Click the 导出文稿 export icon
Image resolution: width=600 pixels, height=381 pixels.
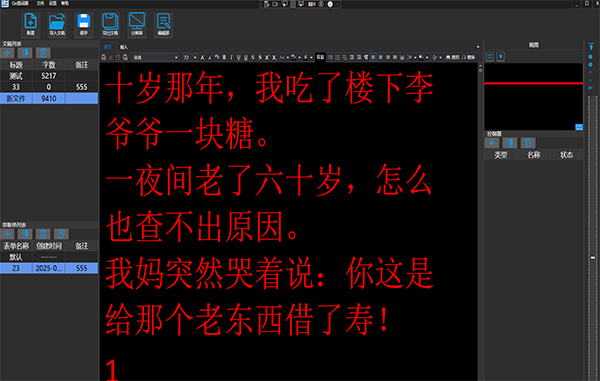[x=110, y=24]
